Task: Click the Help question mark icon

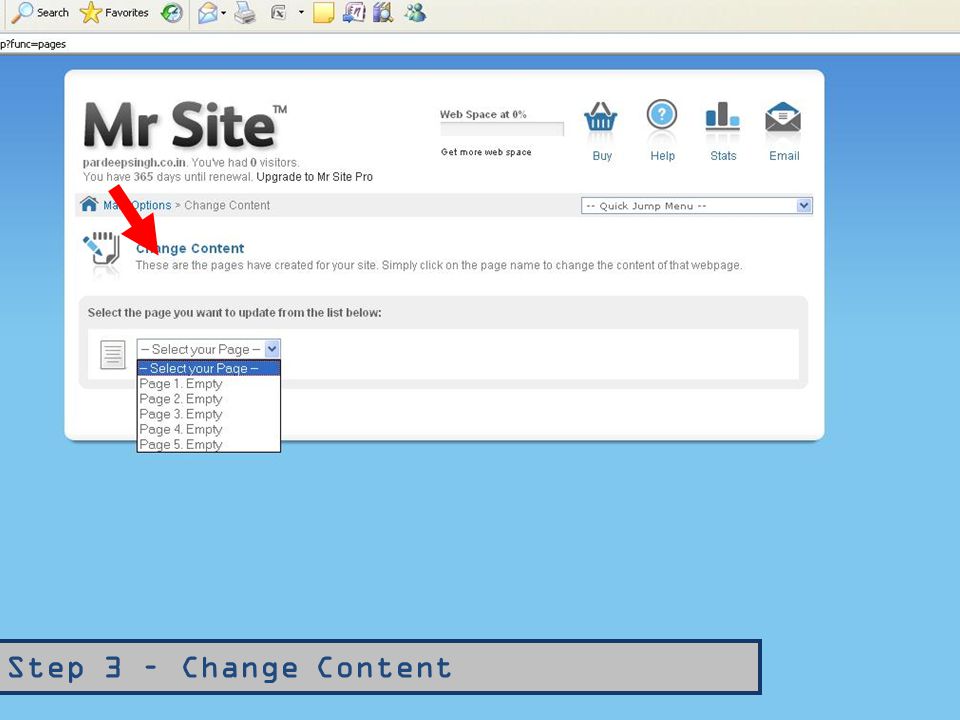Action: [x=662, y=115]
